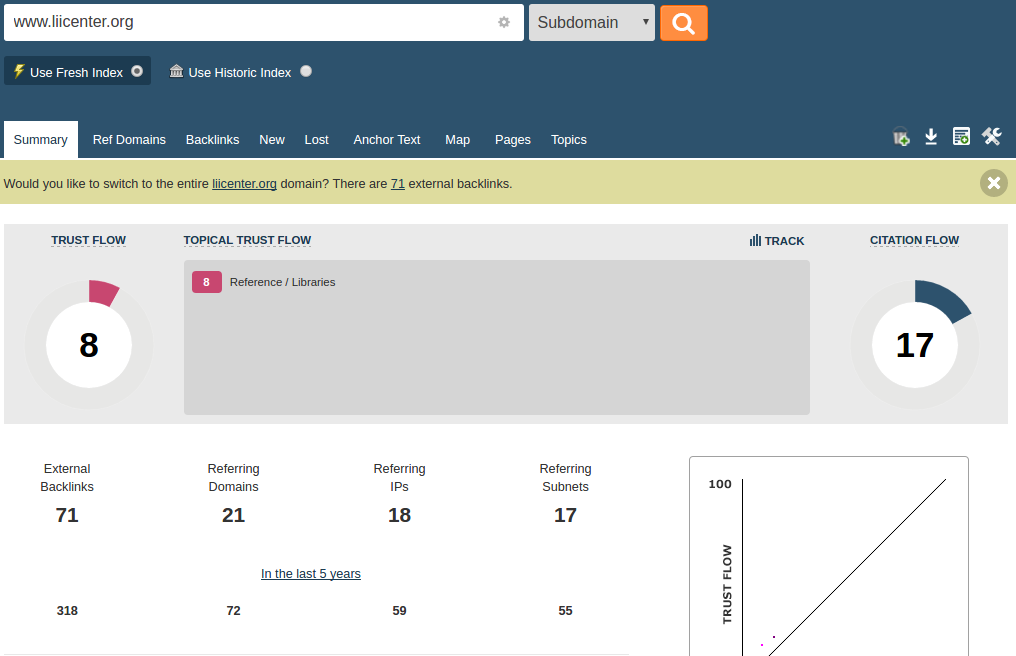Open search settings gear in URL field

pyautogui.click(x=503, y=22)
